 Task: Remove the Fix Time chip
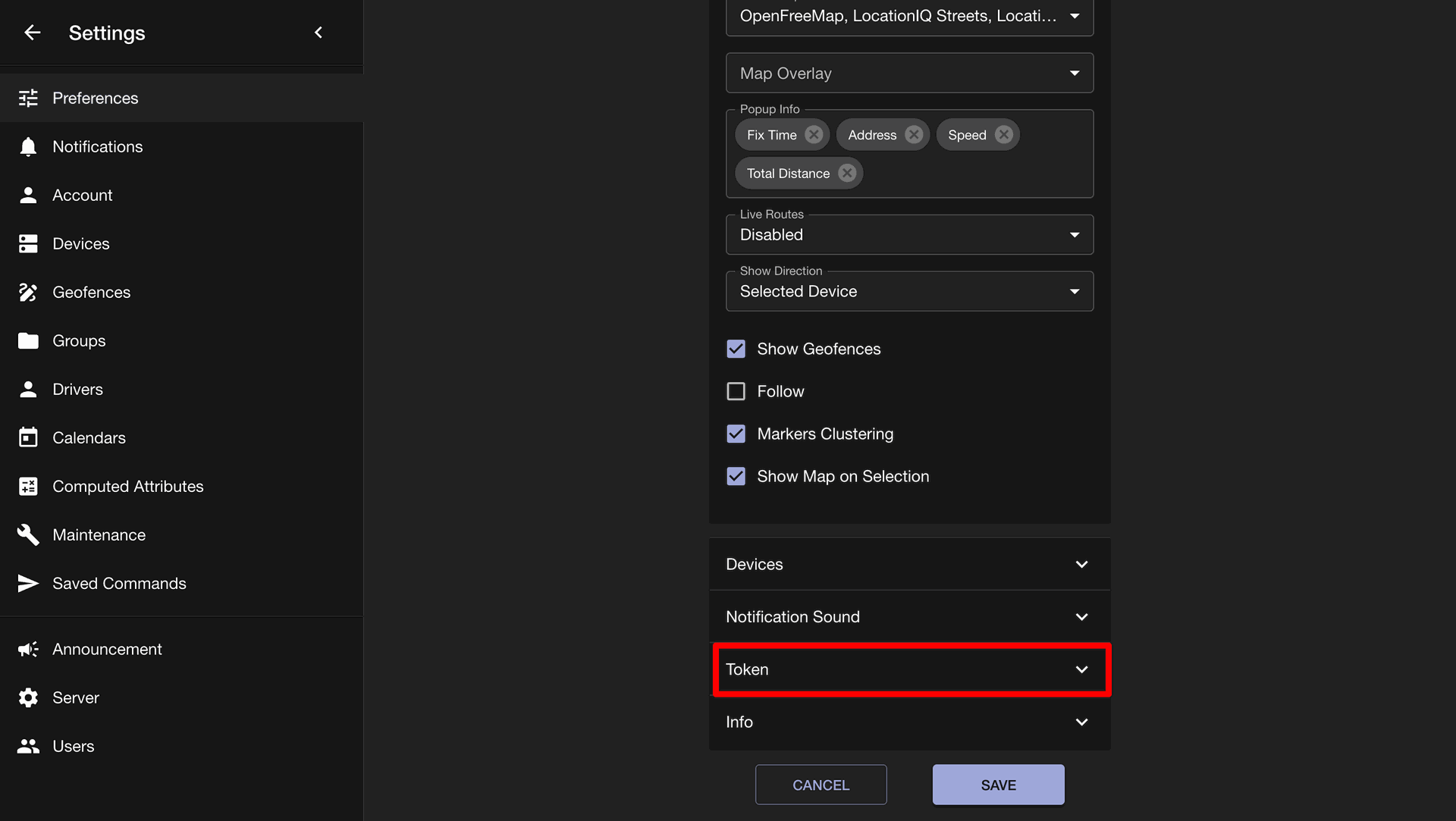coord(814,135)
